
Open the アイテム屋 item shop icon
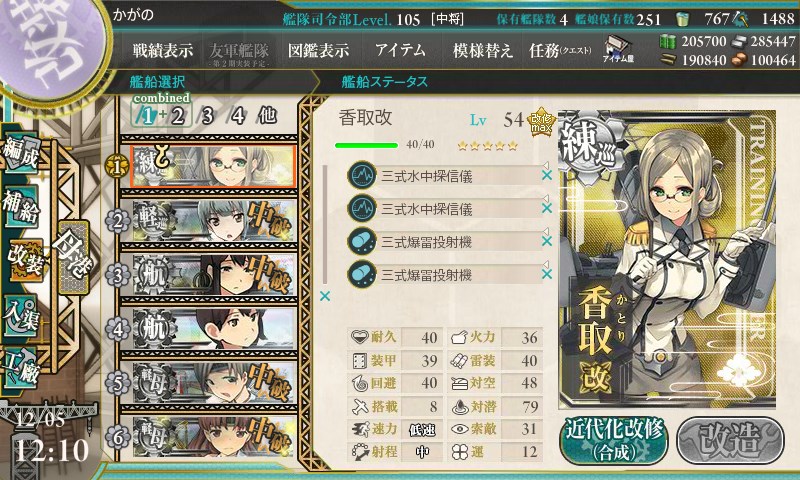coord(618,49)
